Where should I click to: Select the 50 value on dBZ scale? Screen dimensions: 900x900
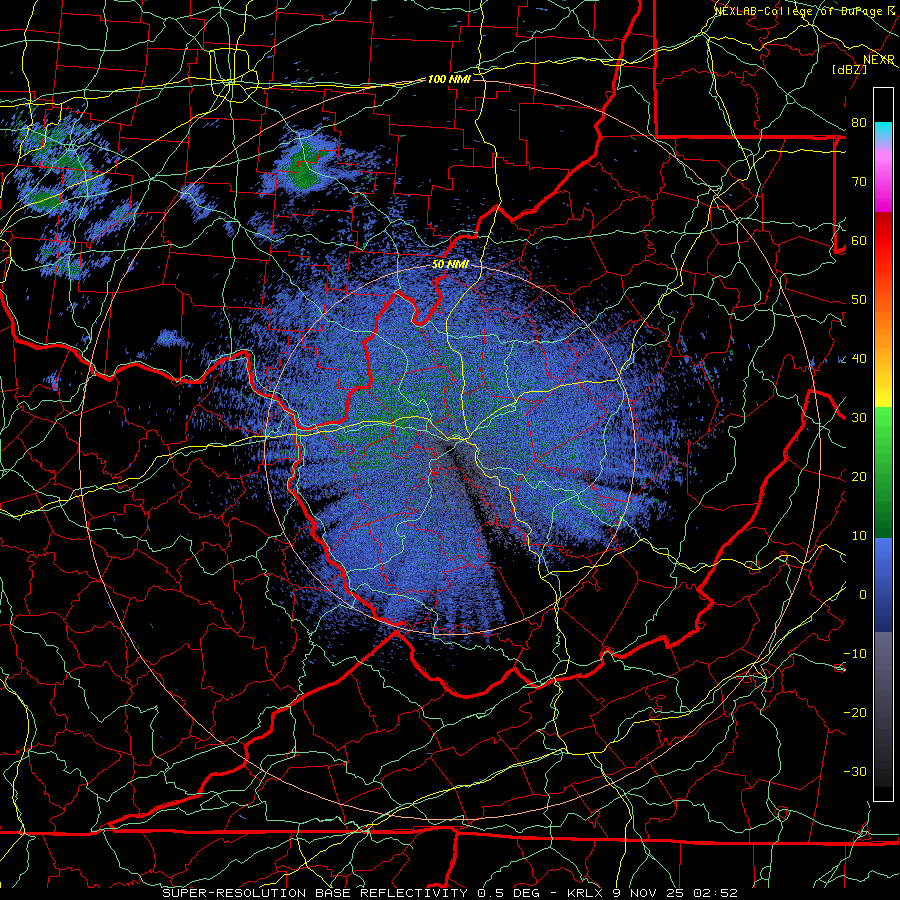[x=859, y=300]
